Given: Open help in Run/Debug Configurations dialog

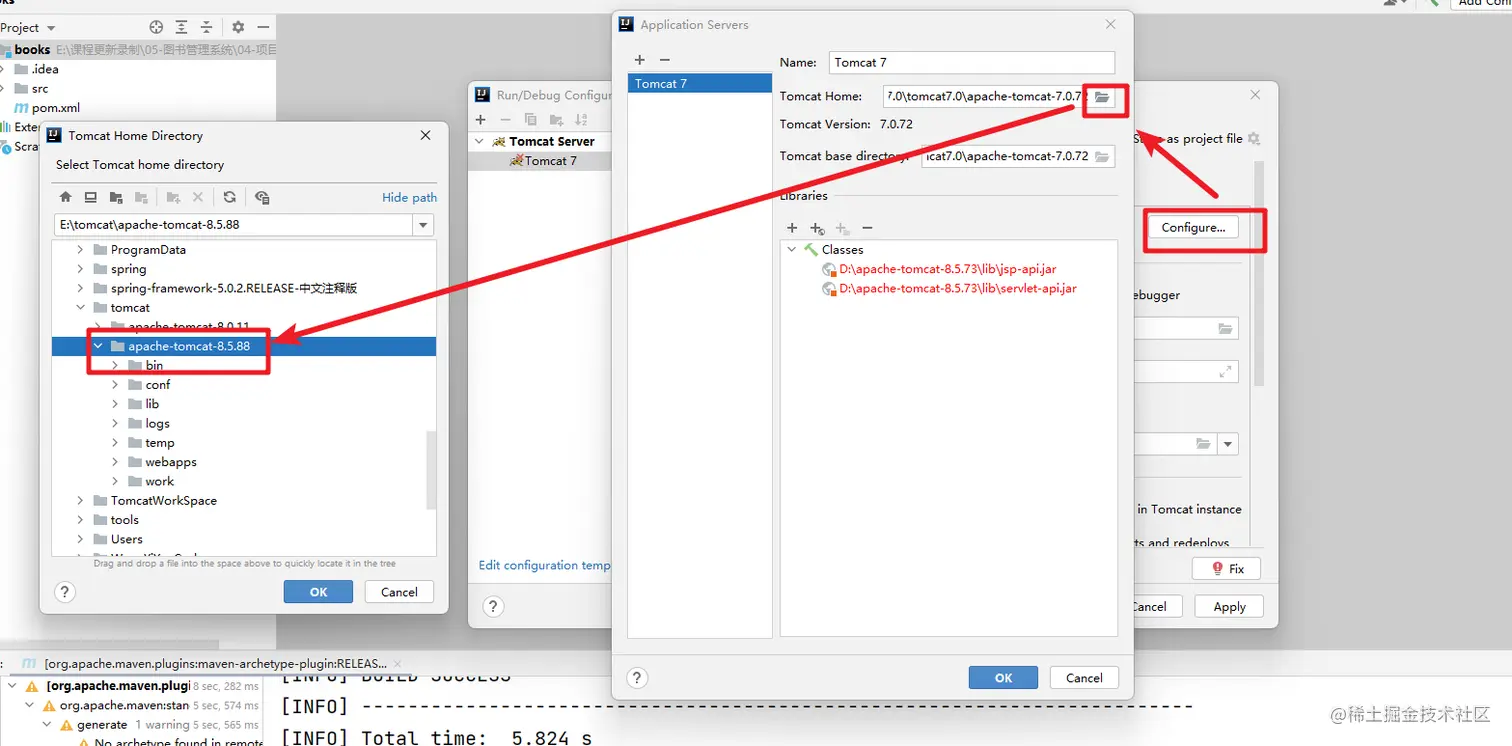Looking at the screenshot, I should click(x=493, y=606).
